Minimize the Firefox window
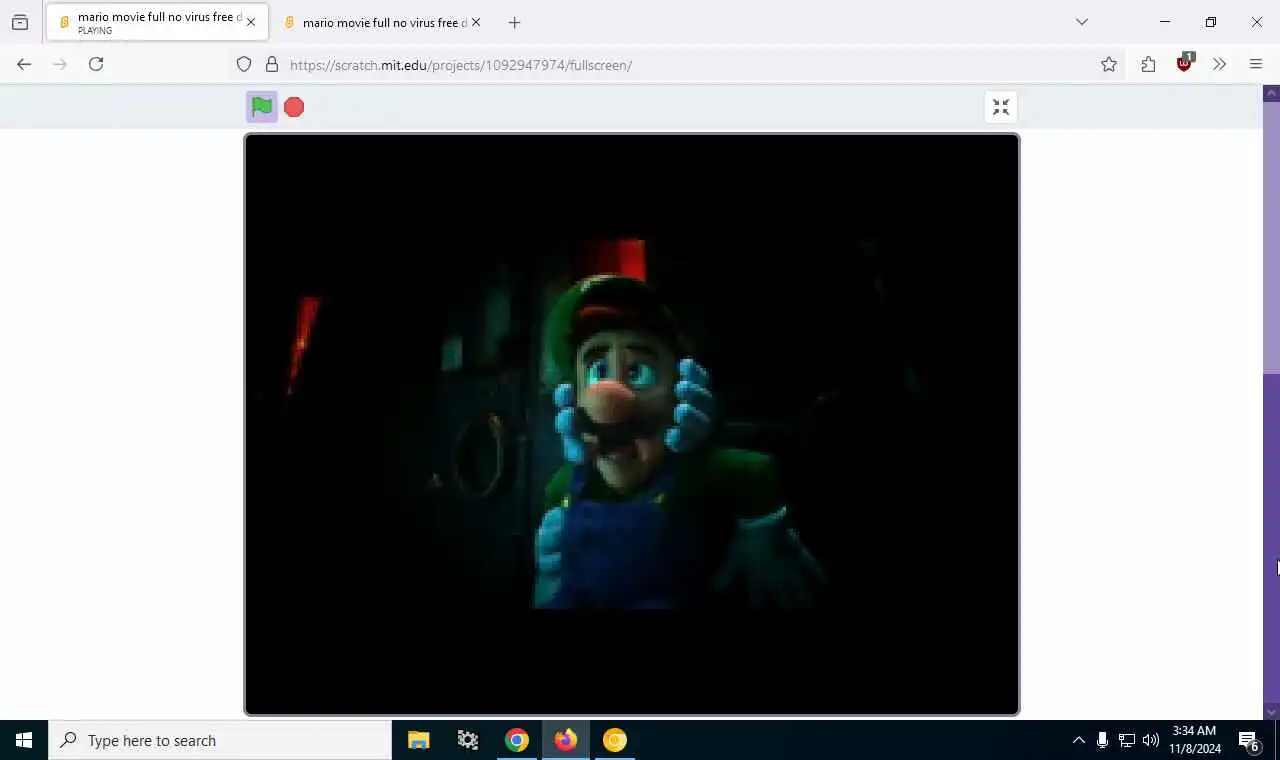The height and width of the screenshot is (760, 1280). [x=1165, y=22]
